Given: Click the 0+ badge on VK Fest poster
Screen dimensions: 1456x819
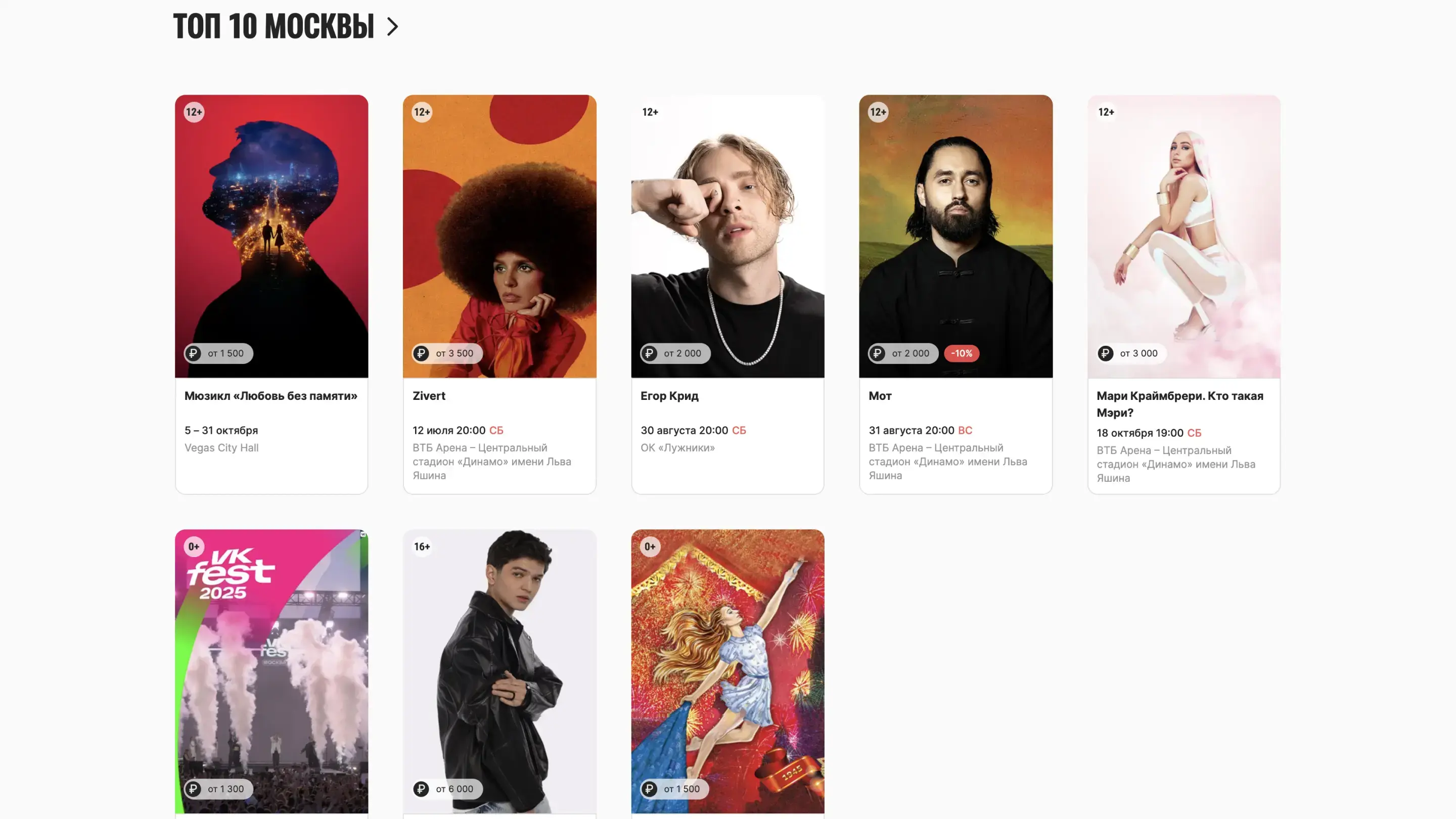Looking at the screenshot, I should tap(194, 547).
